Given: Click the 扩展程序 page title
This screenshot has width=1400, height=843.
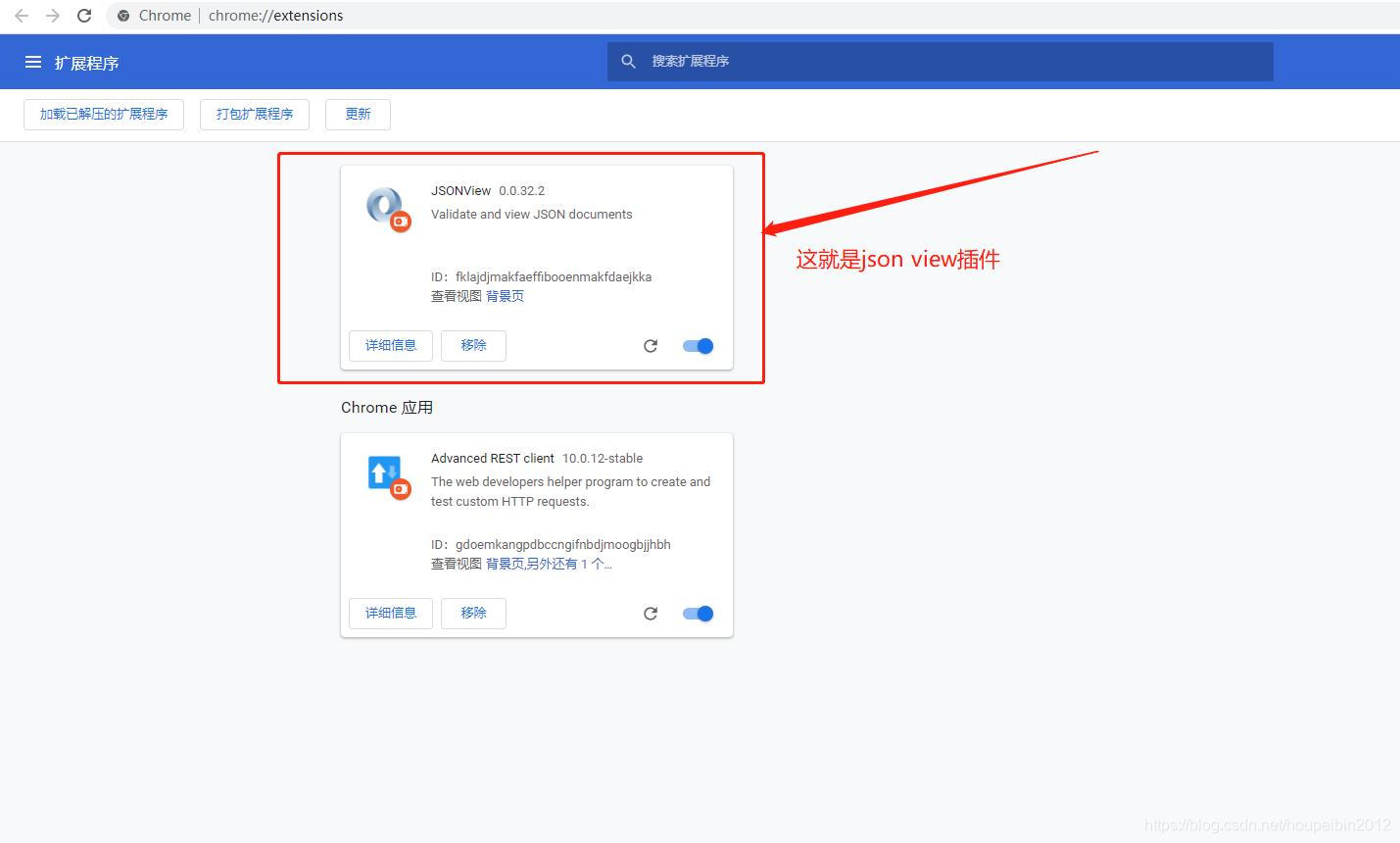Looking at the screenshot, I should coord(86,63).
